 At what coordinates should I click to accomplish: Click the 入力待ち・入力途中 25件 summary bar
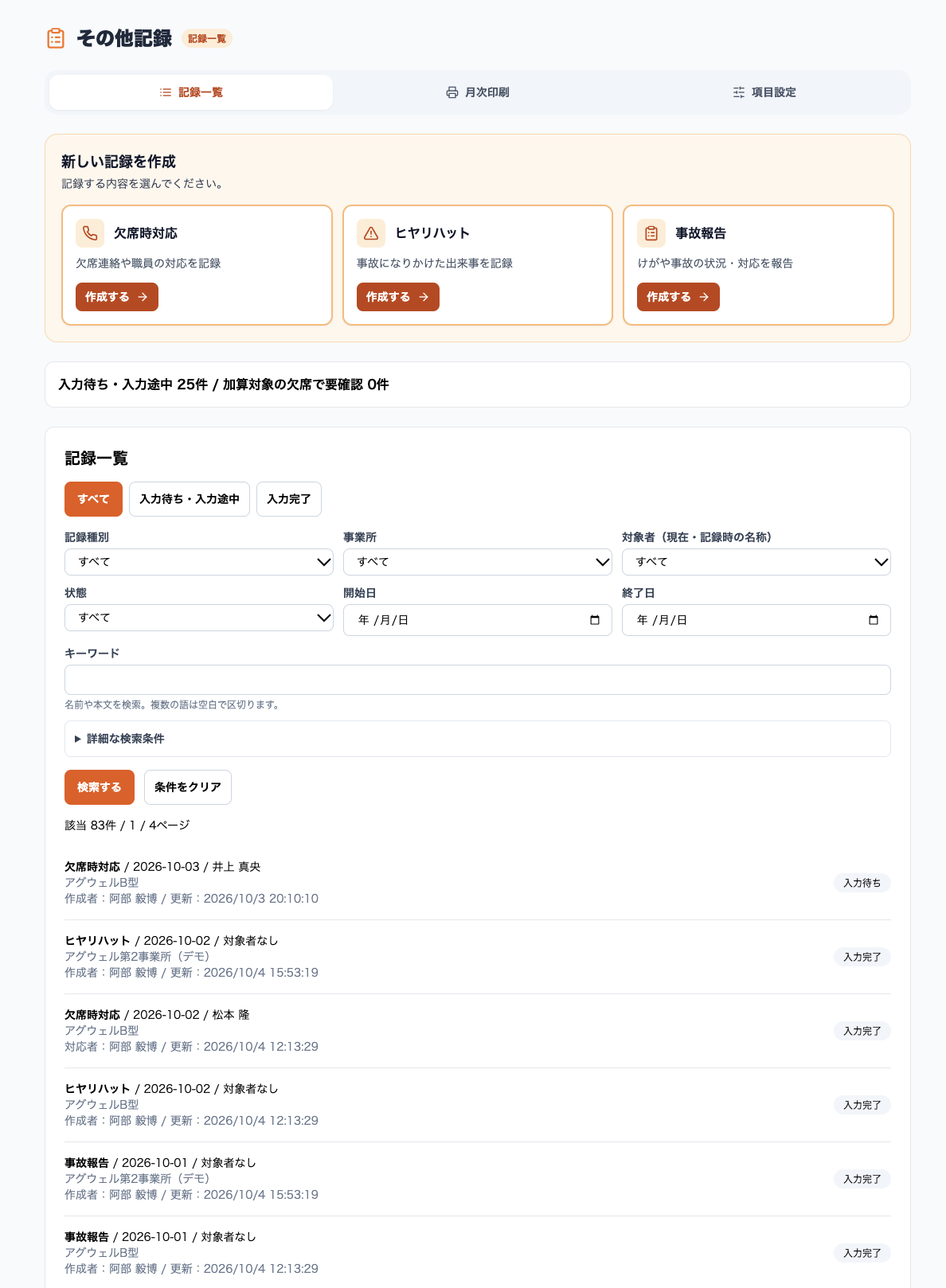(x=478, y=384)
